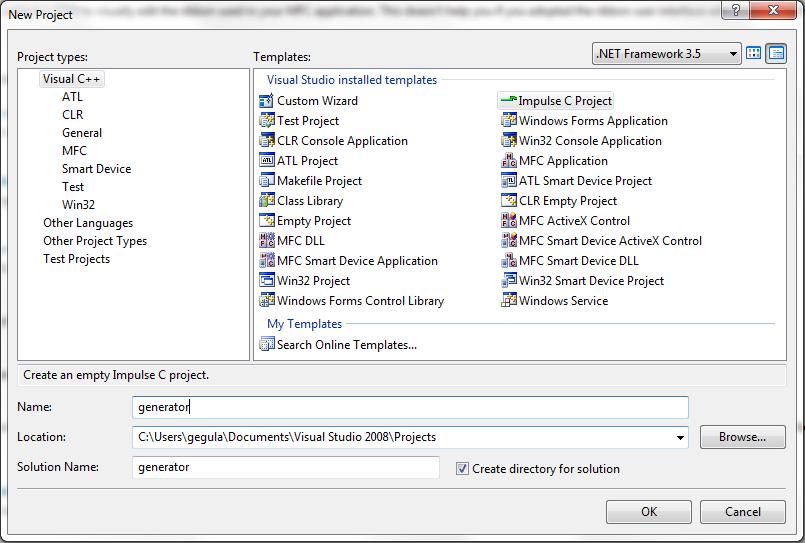Click the Solution Name input field
805x543 pixels.
[285, 467]
